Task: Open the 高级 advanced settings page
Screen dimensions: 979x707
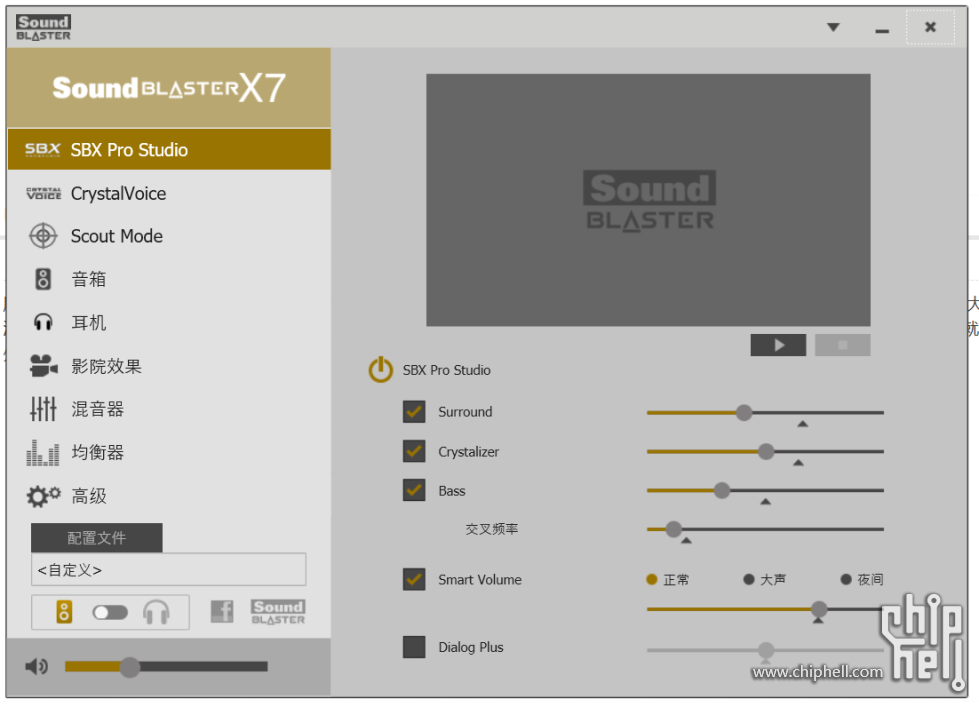Action: coord(169,496)
